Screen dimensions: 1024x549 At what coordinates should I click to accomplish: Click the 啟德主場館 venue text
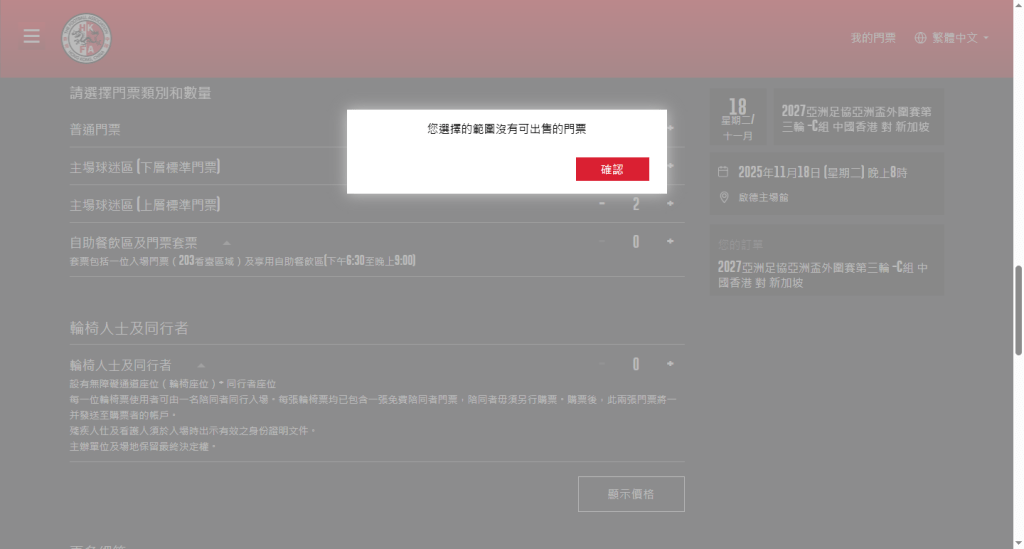pos(763,197)
